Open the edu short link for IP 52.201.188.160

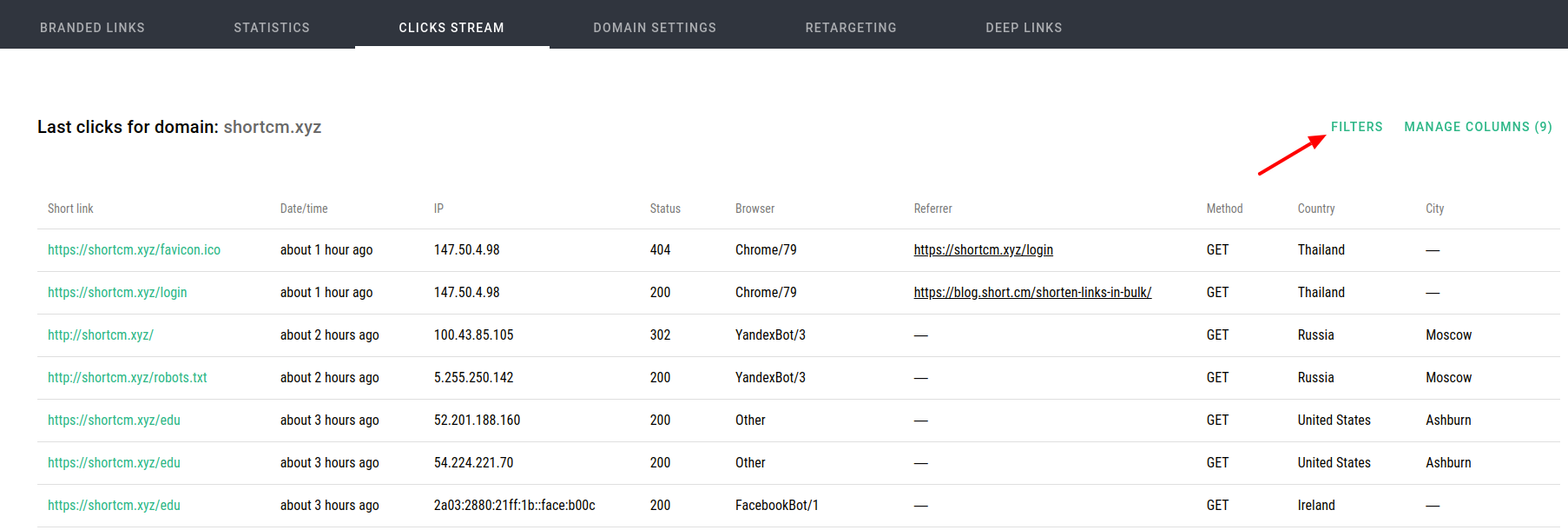click(x=114, y=421)
